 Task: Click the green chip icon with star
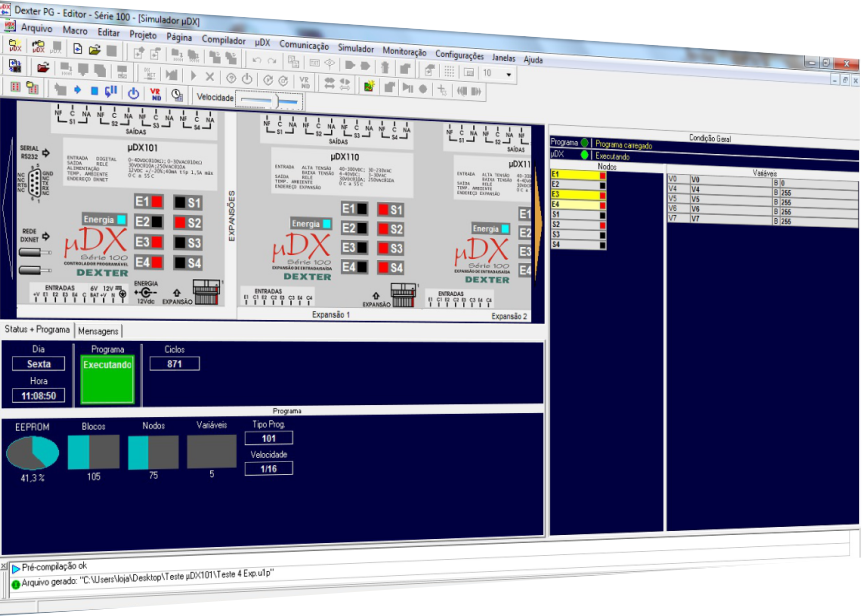point(369,85)
